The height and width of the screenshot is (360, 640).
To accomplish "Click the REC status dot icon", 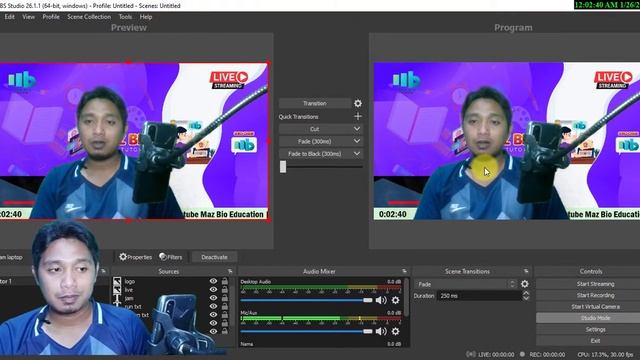I will [522, 354].
